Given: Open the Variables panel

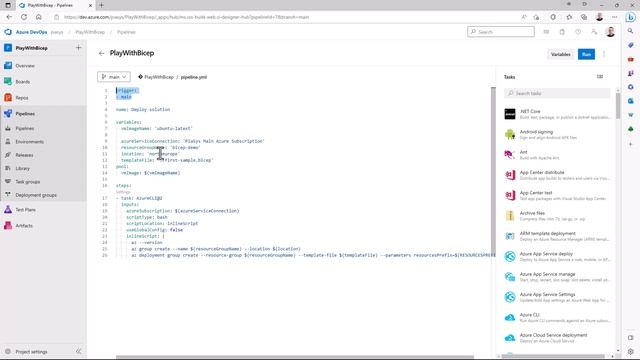Looking at the screenshot, I should [x=560, y=54].
